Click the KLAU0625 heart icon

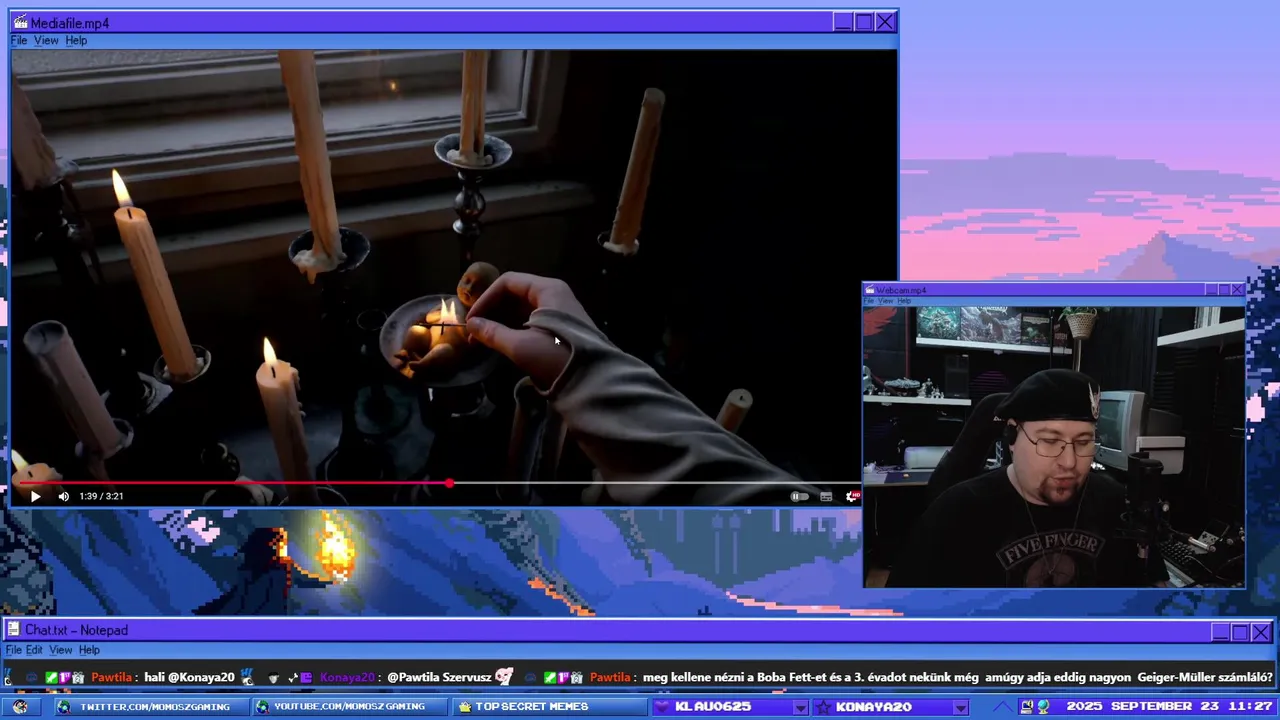(662, 707)
